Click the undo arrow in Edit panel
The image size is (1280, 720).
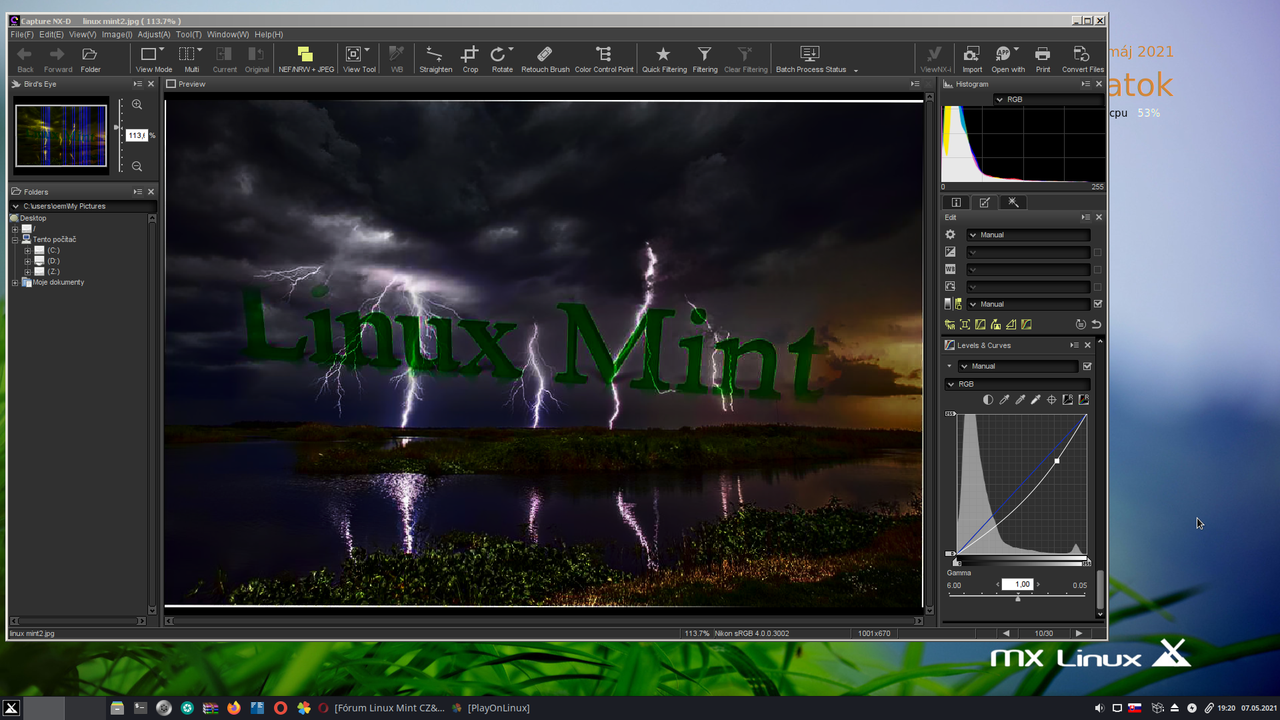click(1096, 324)
